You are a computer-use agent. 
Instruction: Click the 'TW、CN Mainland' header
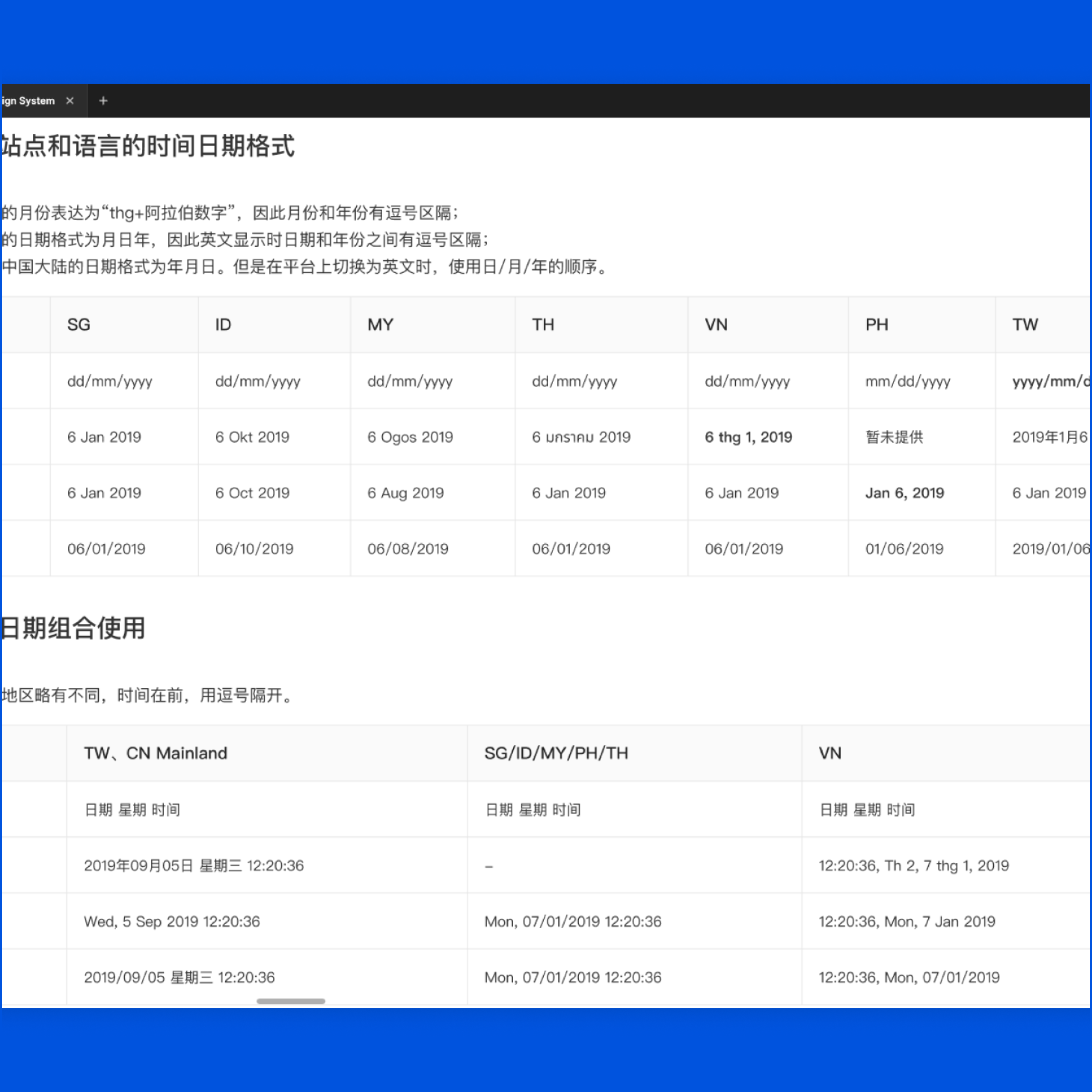tap(267, 753)
